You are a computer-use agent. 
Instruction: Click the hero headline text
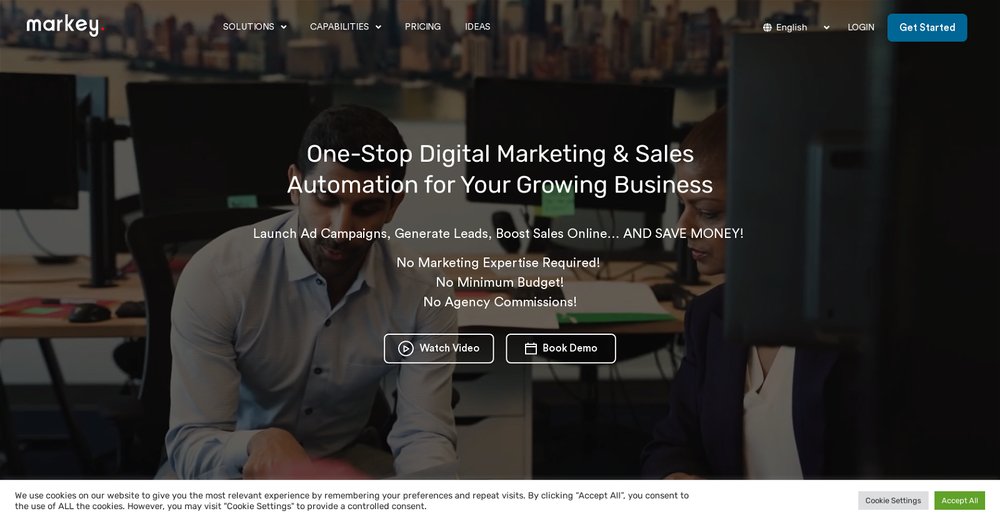tap(500, 169)
